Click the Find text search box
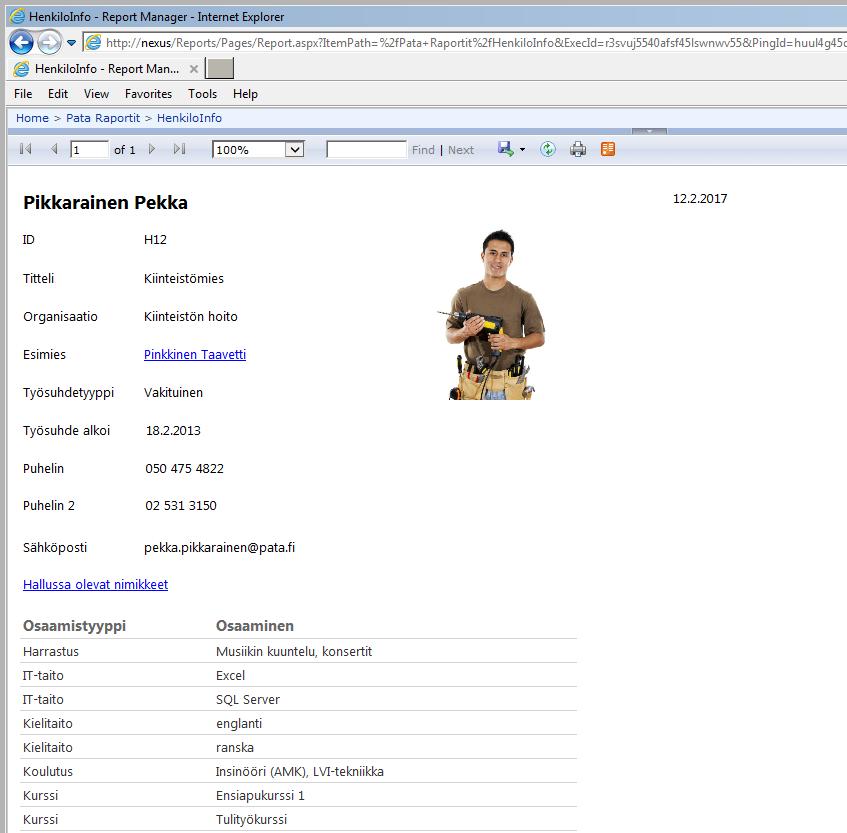This screenshot has width=847, height=833. tap(366, 150)
